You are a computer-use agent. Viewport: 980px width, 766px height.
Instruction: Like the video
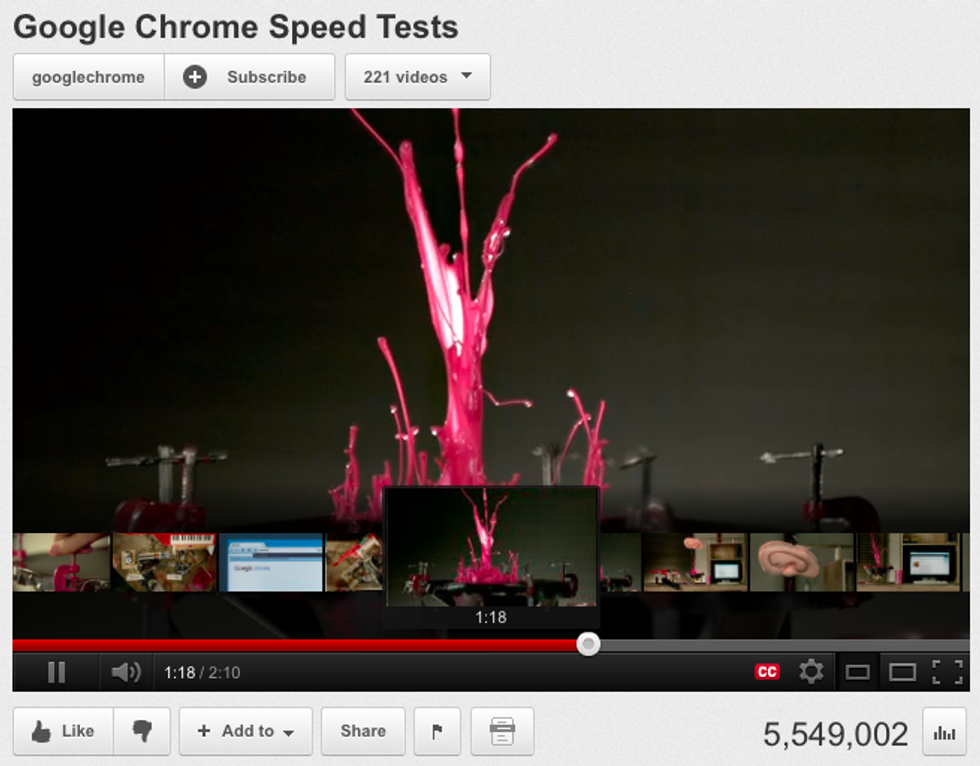pyautogui.click(x=63, y=731)
